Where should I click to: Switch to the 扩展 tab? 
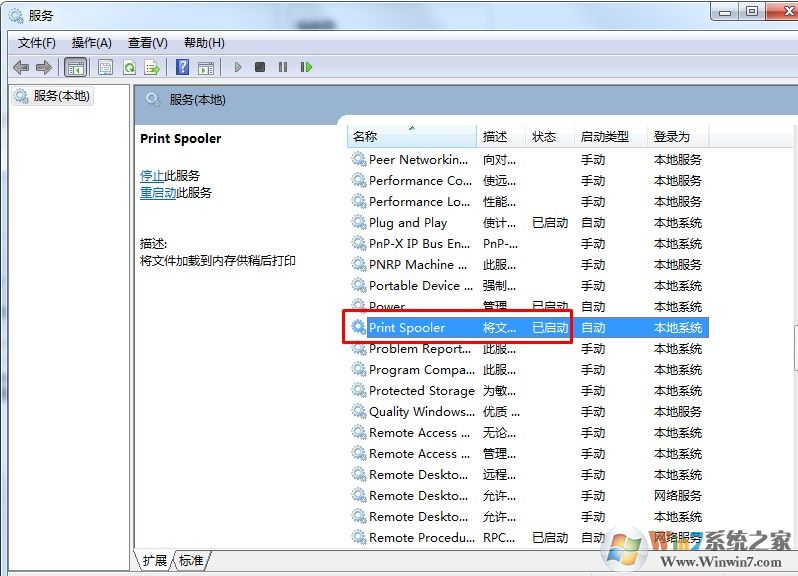click(x=155, y=560)
